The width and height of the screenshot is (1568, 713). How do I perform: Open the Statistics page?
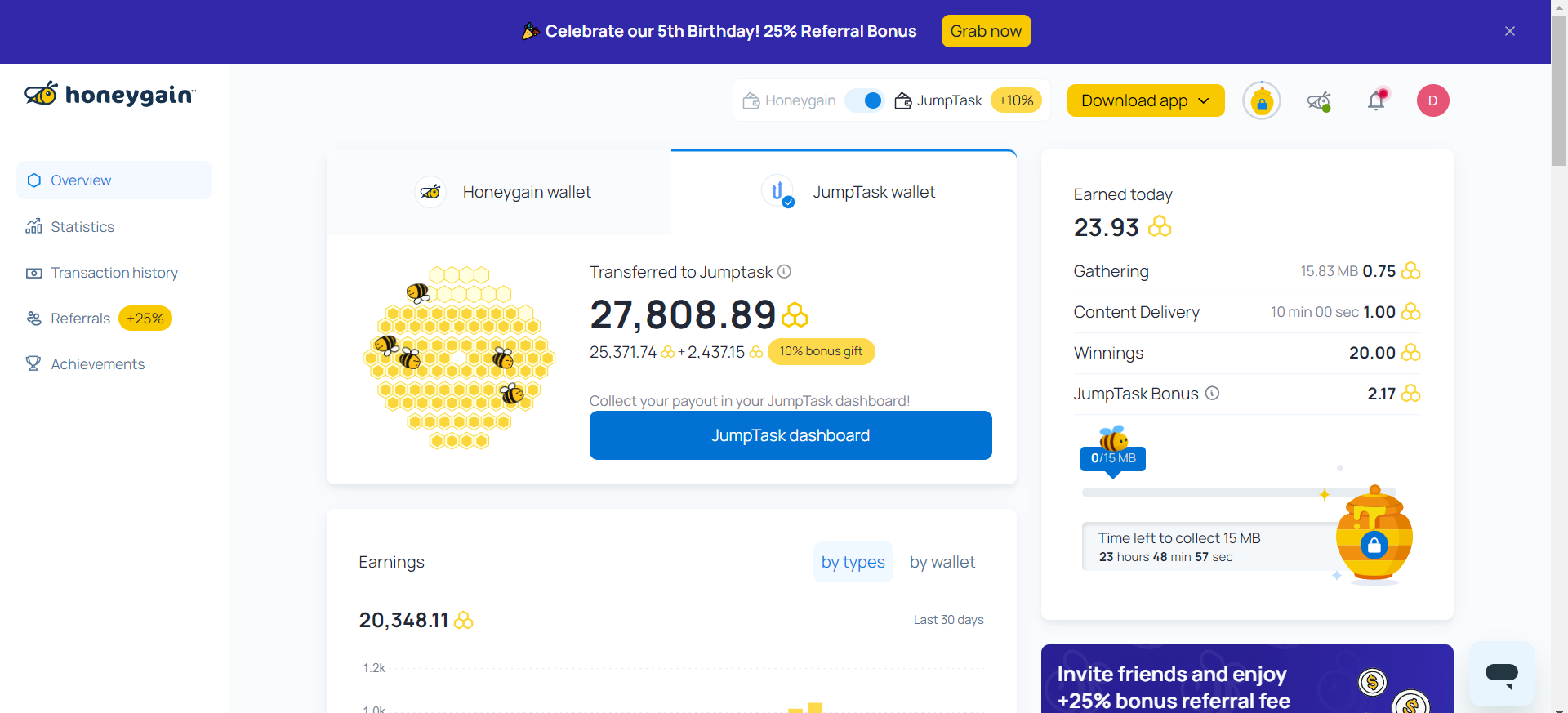pyautogui.click(x=82, y=227)
